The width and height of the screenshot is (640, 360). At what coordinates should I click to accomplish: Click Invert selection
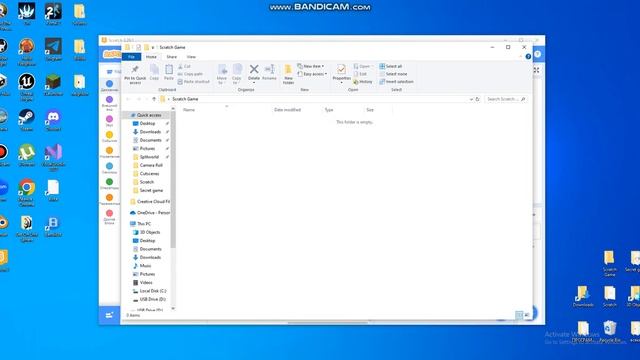point(396,82)
